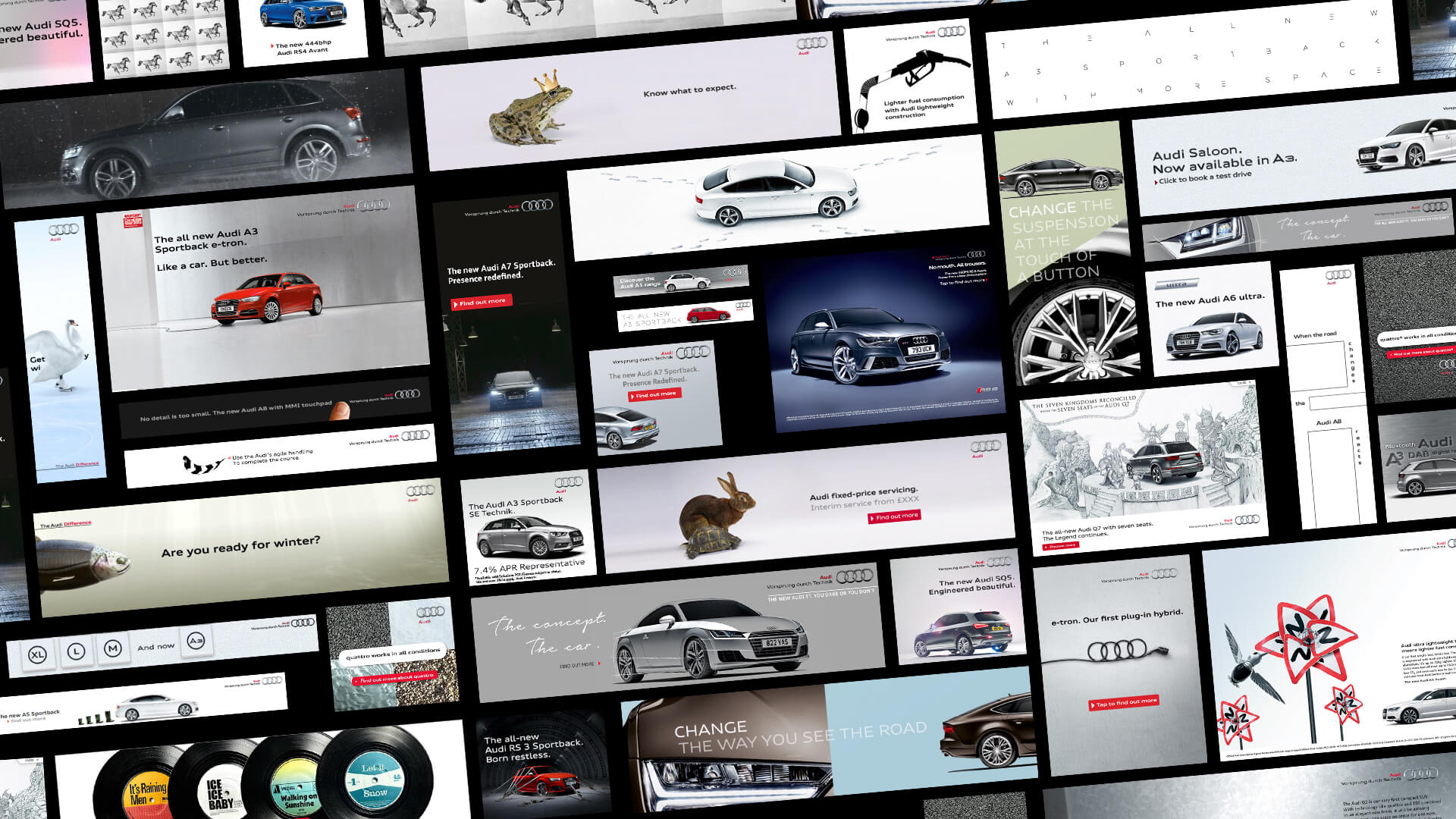This screenshot has width=1456, height=819.
Task: Click the Audi rings logo in the fuel pump ad
Action: 951,32
